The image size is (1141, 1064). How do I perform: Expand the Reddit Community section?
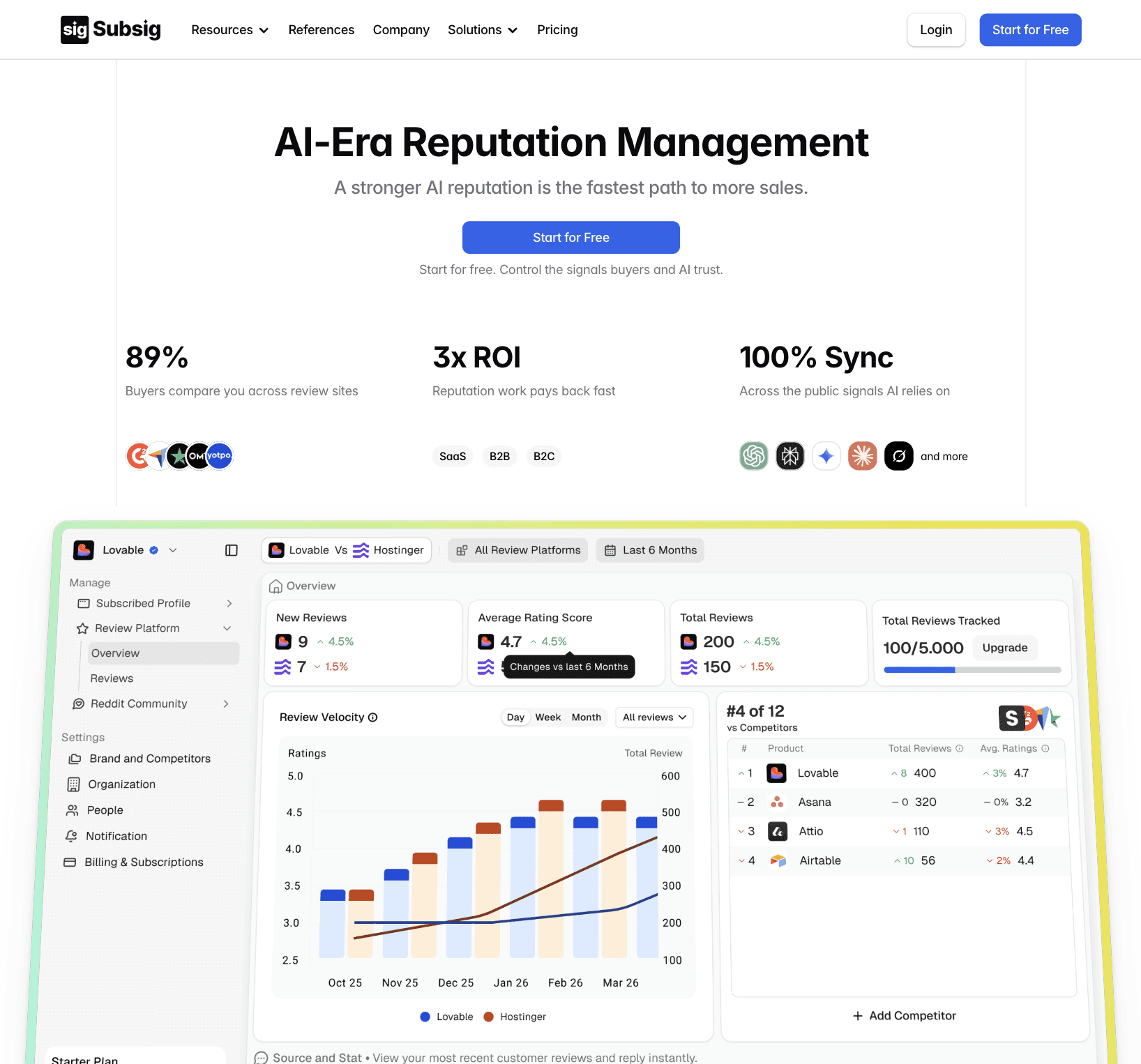pyautogui.click(x=226, y=704)
